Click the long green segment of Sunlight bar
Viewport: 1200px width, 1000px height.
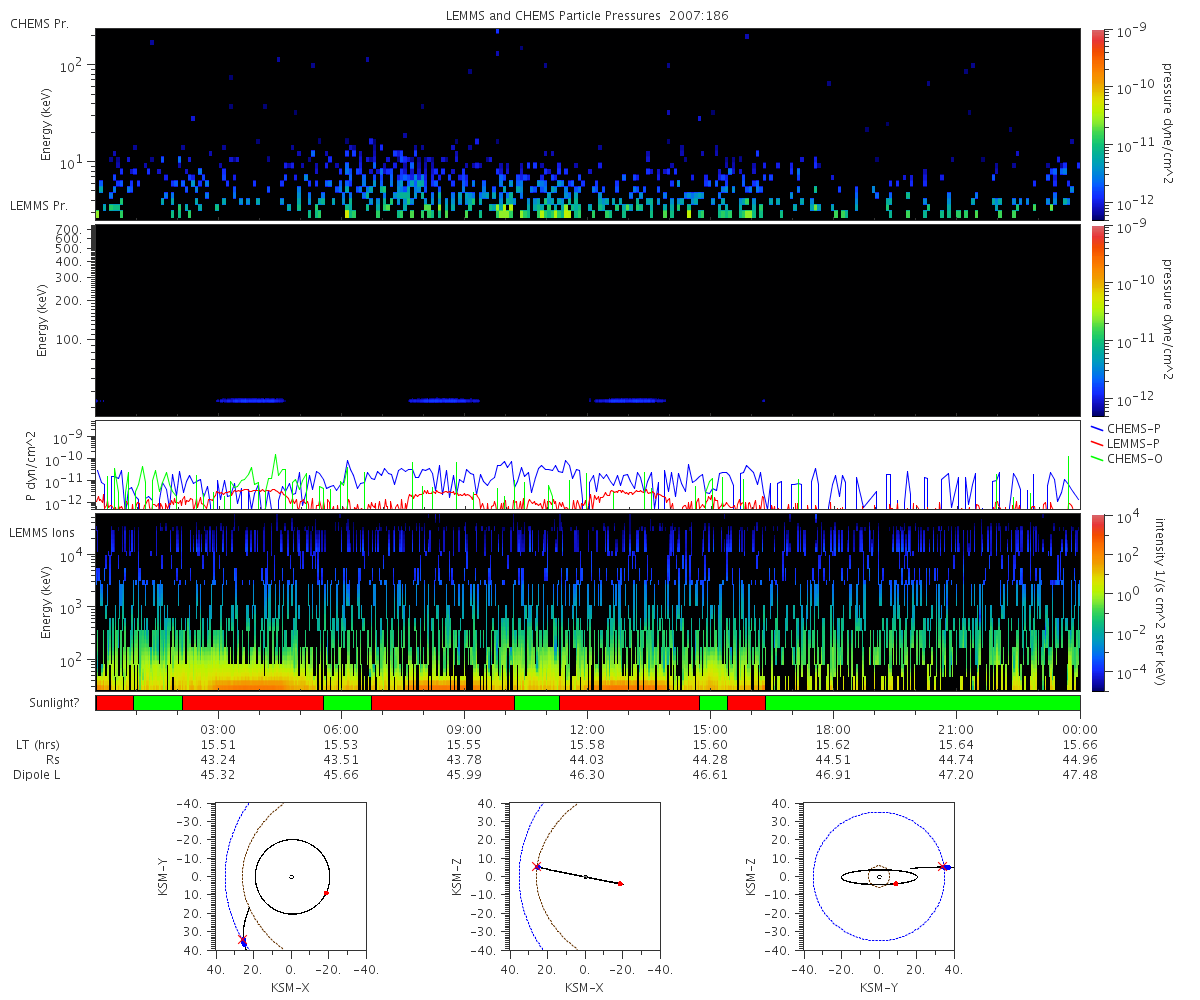coord(922,703)
